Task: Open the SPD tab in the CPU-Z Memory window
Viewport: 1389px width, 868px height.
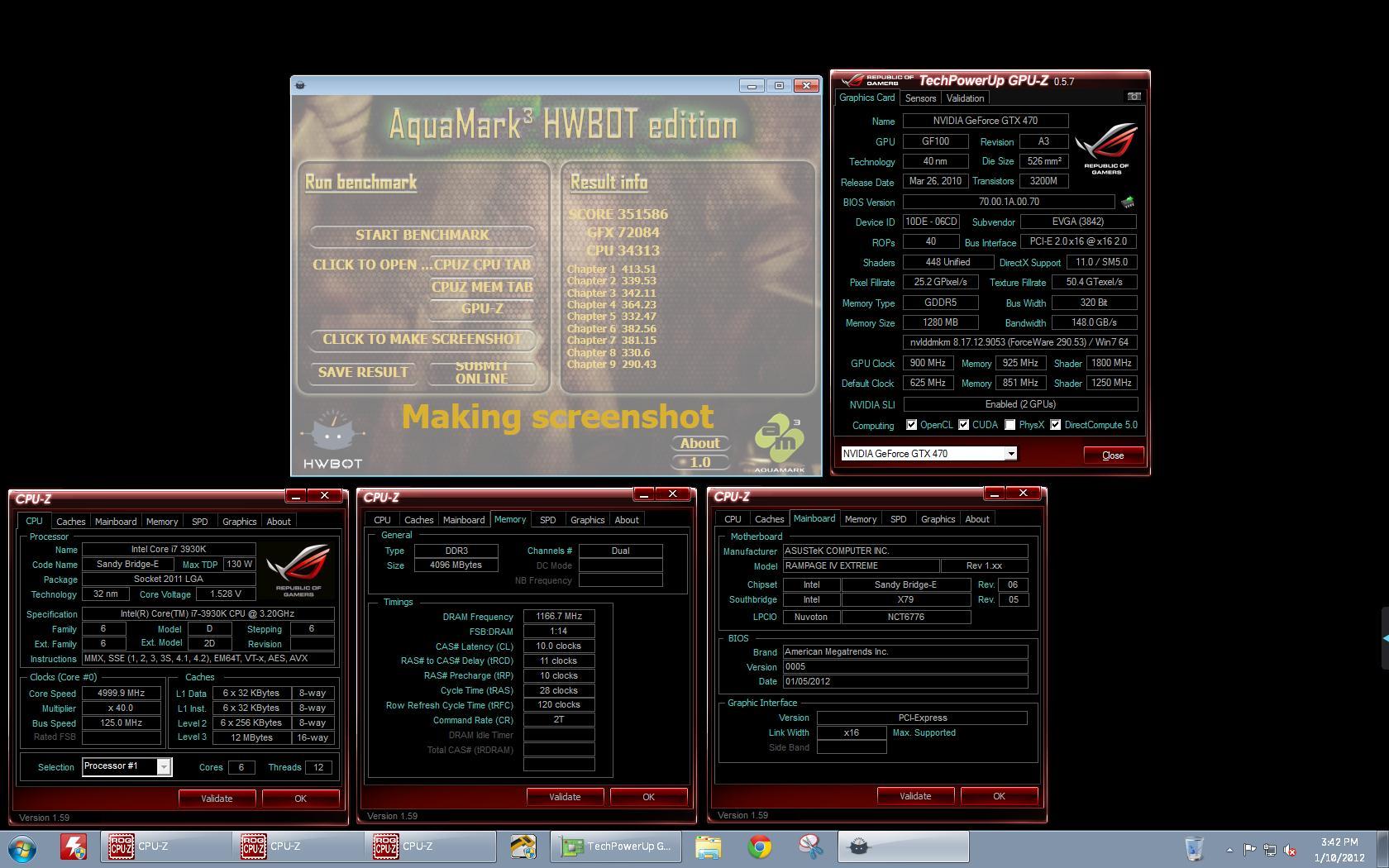Action: [x=547, y=520]
